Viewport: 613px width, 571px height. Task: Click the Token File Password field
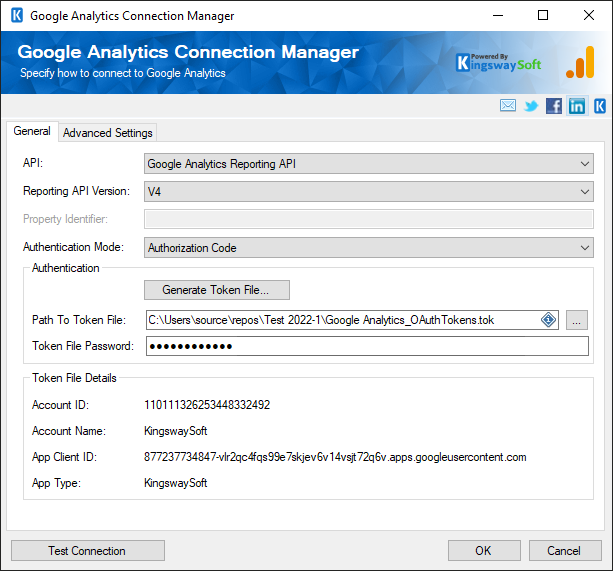pyautogui.click(x=367, y=346)
